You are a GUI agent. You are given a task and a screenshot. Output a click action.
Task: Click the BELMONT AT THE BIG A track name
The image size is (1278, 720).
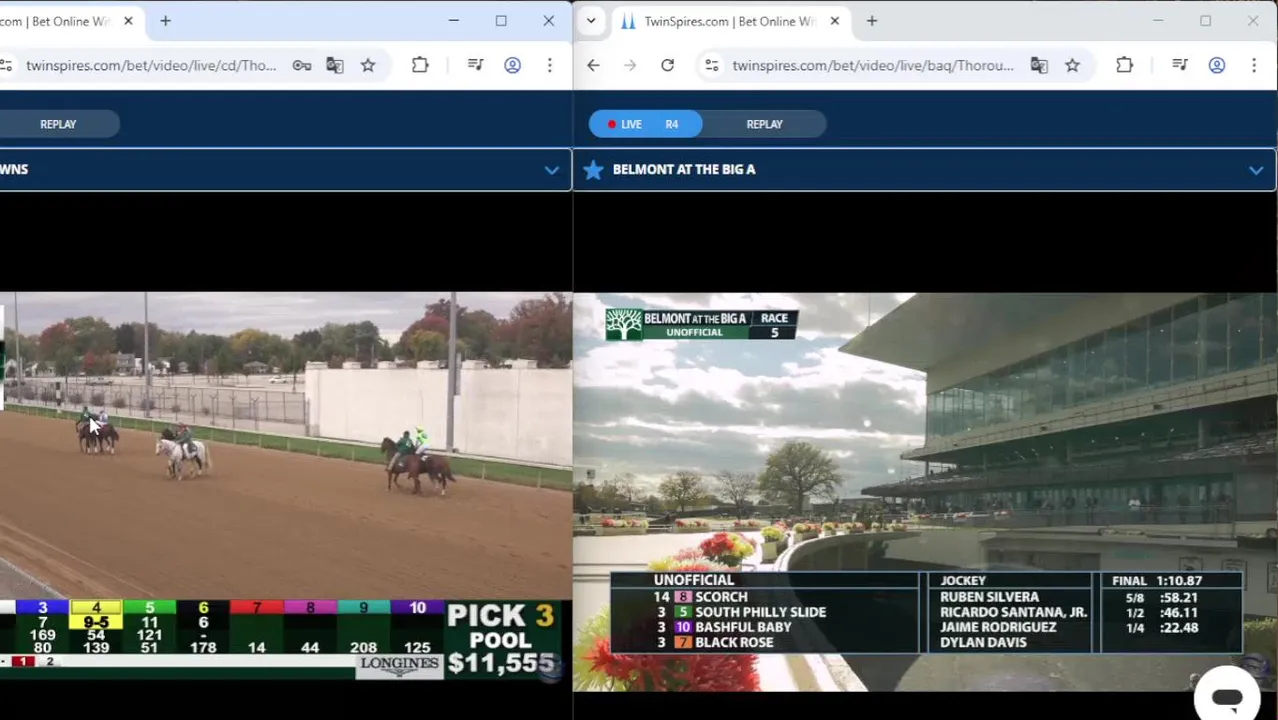(x=684, y=169)
